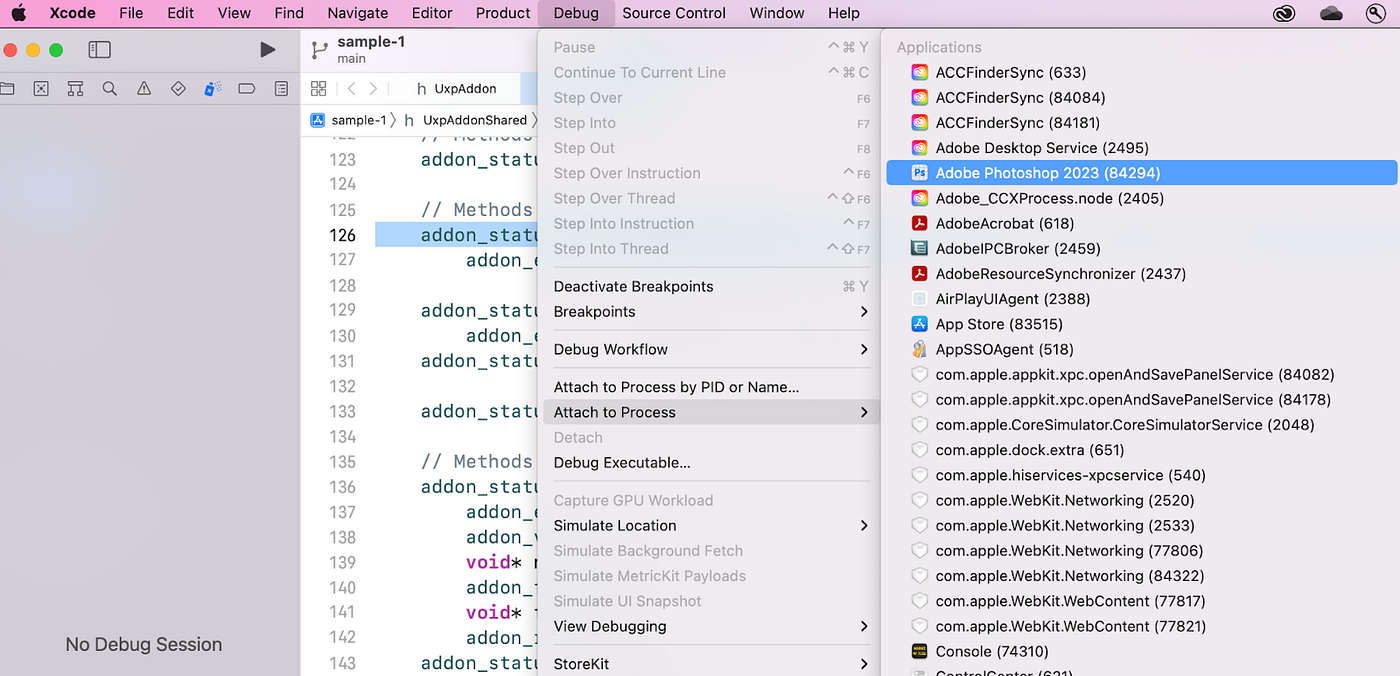Click the cloud status icon in menu bar
The image size is (1400, 676).
[1331, 13]
